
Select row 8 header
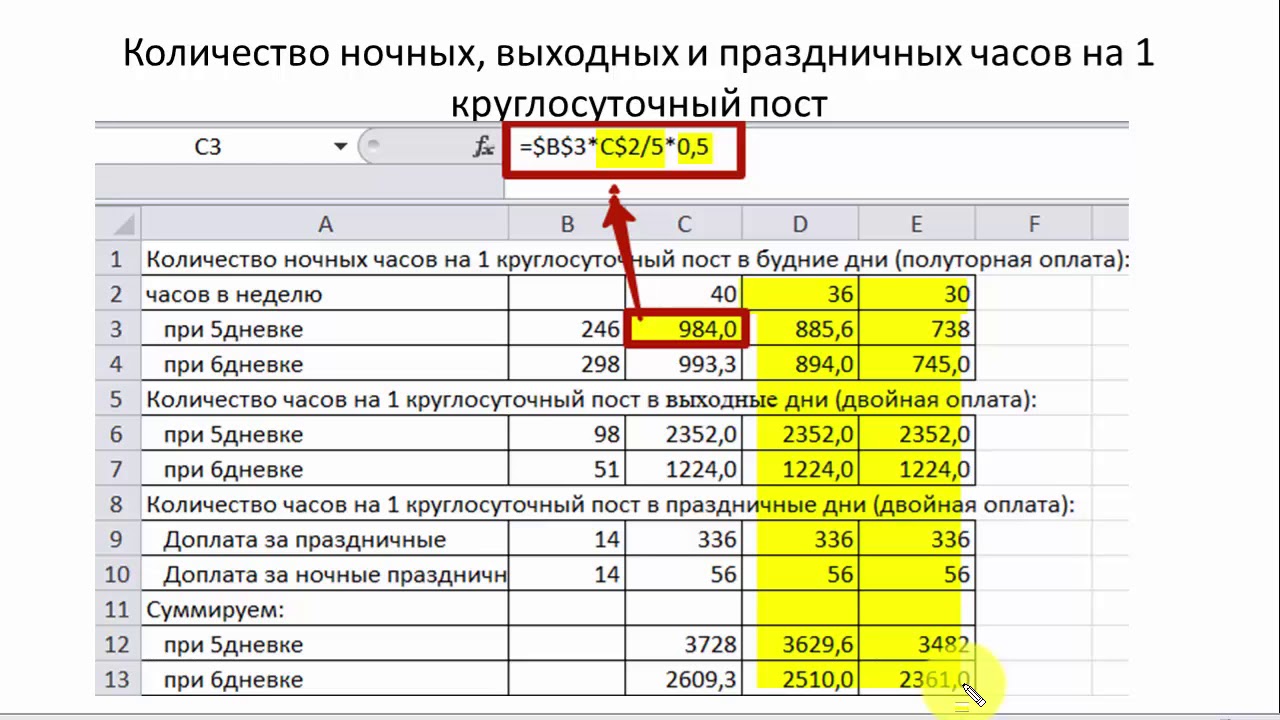point(119,504)
